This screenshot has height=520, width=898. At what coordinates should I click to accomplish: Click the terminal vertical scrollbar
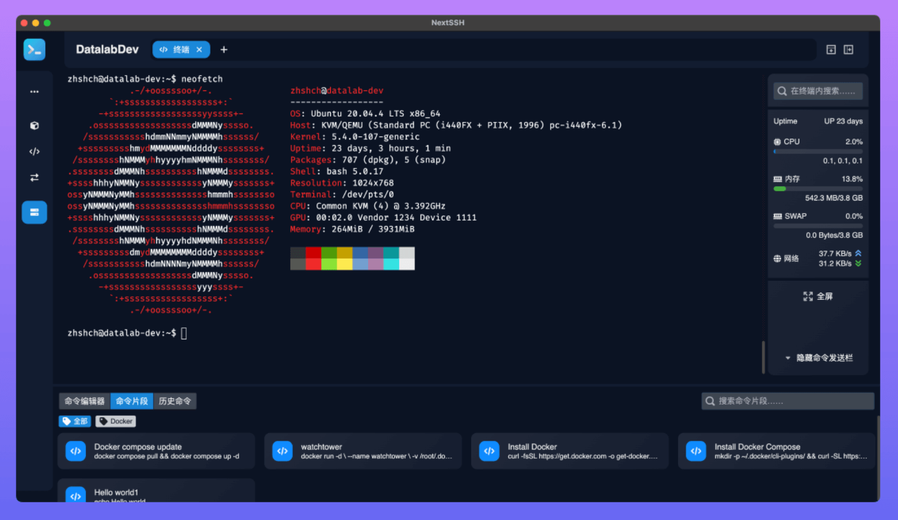pos(763,356)
